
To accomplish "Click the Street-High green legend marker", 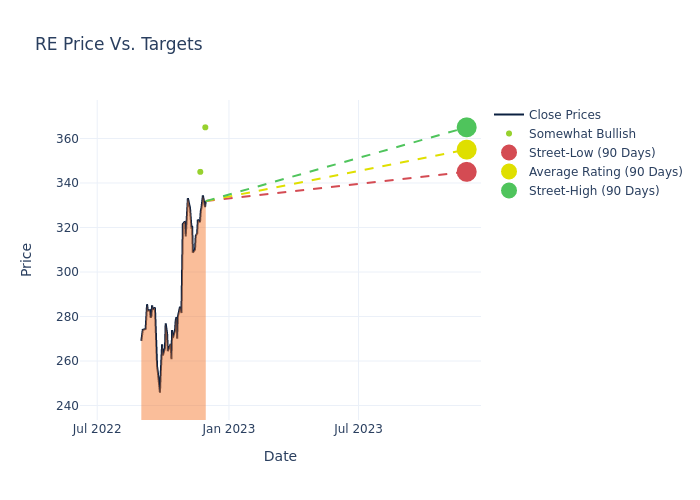I will coord(509,191).
